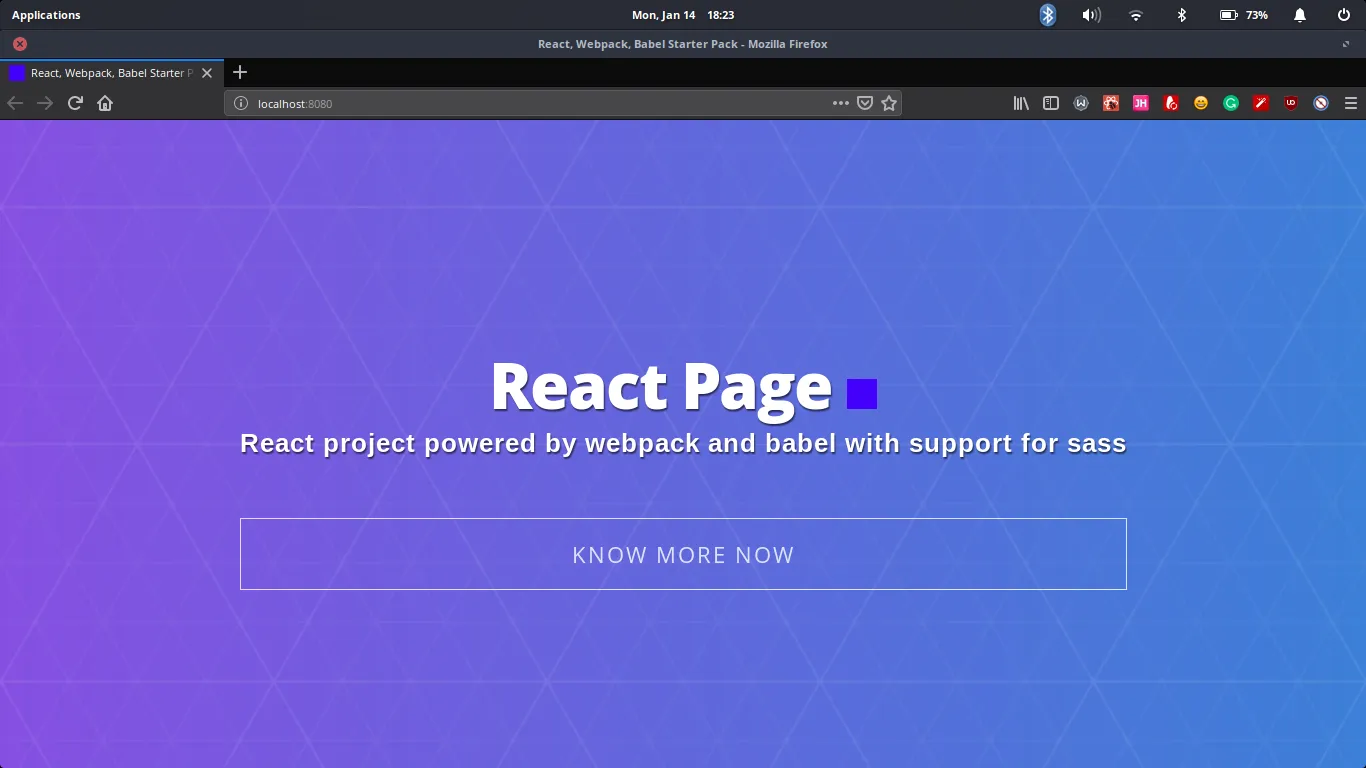
Task: Click the KNOW MORE NOW button
Action: point(683,554)
